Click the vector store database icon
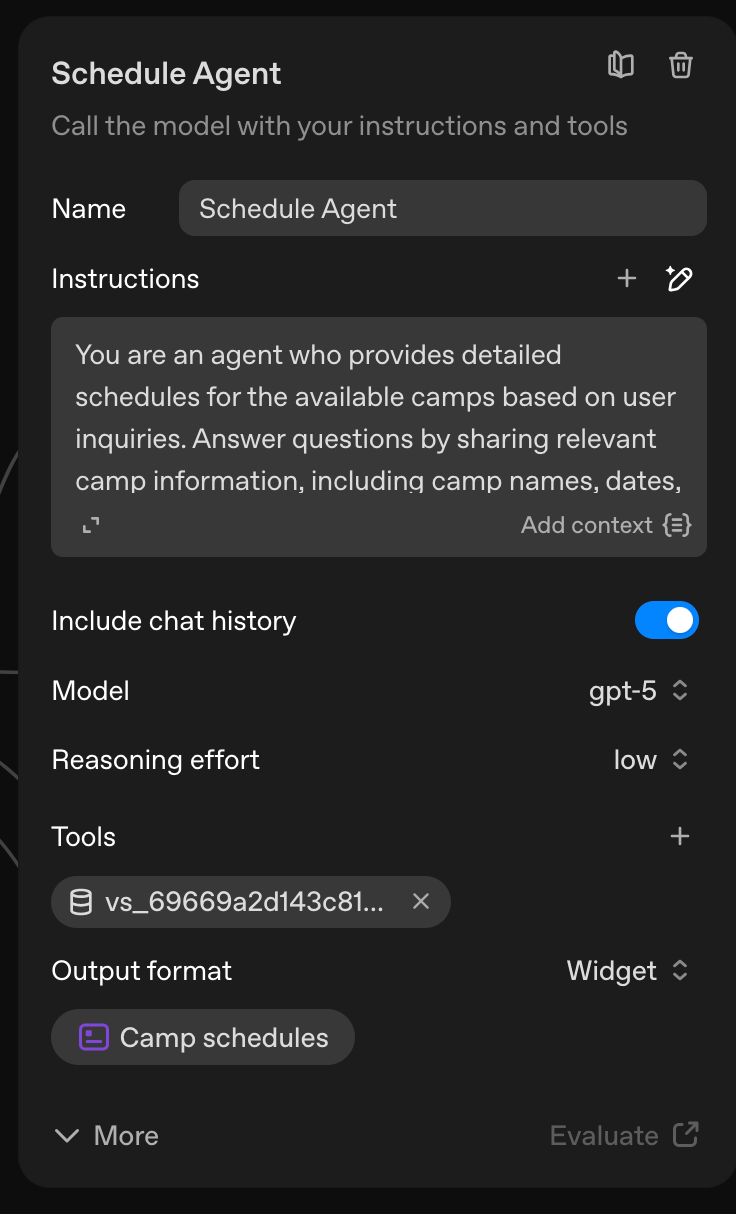 point(81,902)
